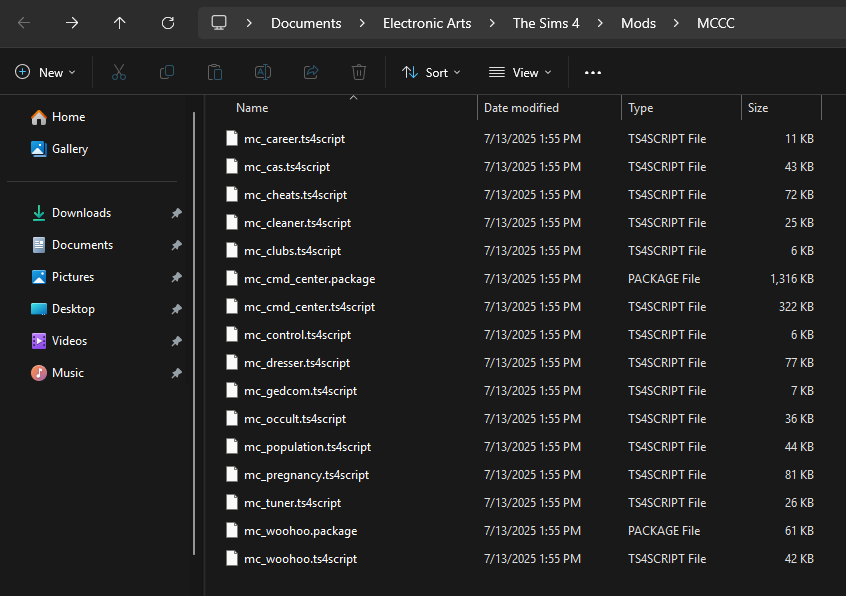The width and height of the screenshot is (846, 596).
Task: Click the pin icon next to Music
Action: pyautogui.click(x=176, y=372)
